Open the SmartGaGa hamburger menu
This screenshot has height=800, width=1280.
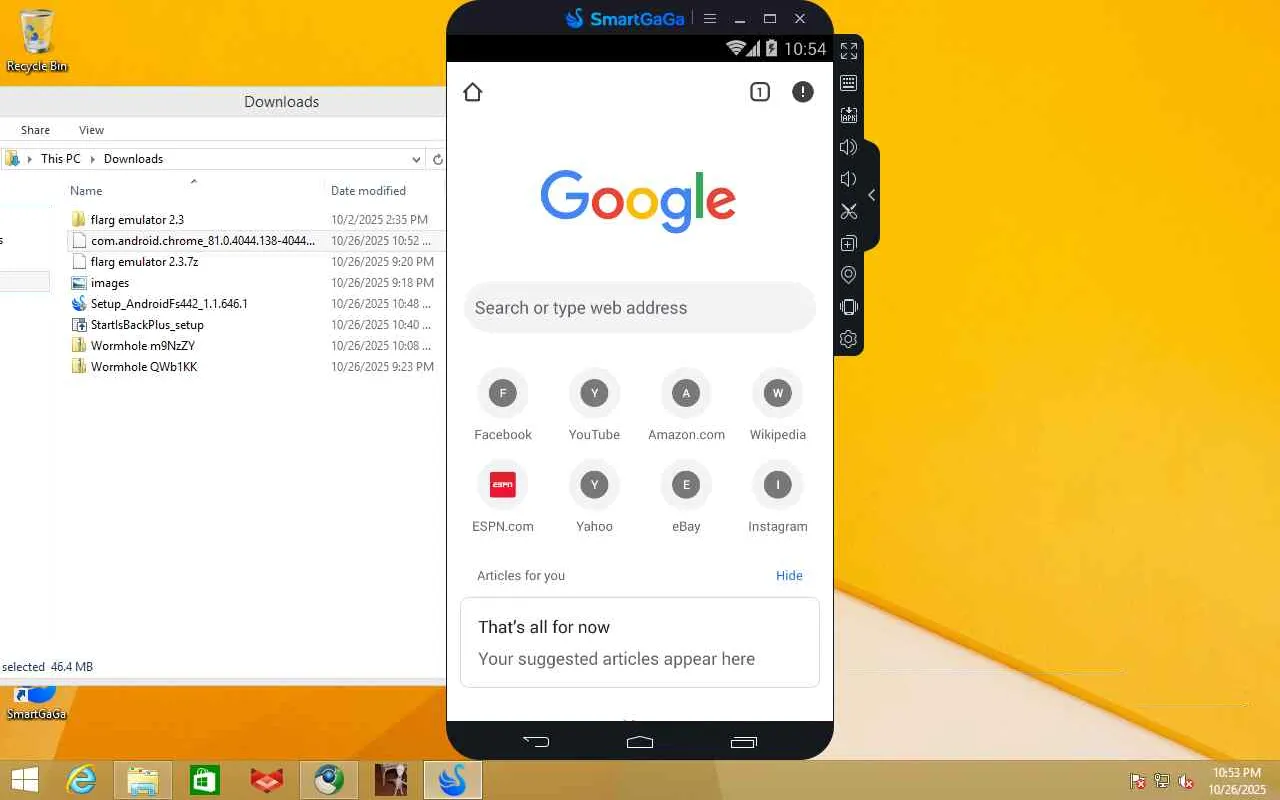click(710, 19)
